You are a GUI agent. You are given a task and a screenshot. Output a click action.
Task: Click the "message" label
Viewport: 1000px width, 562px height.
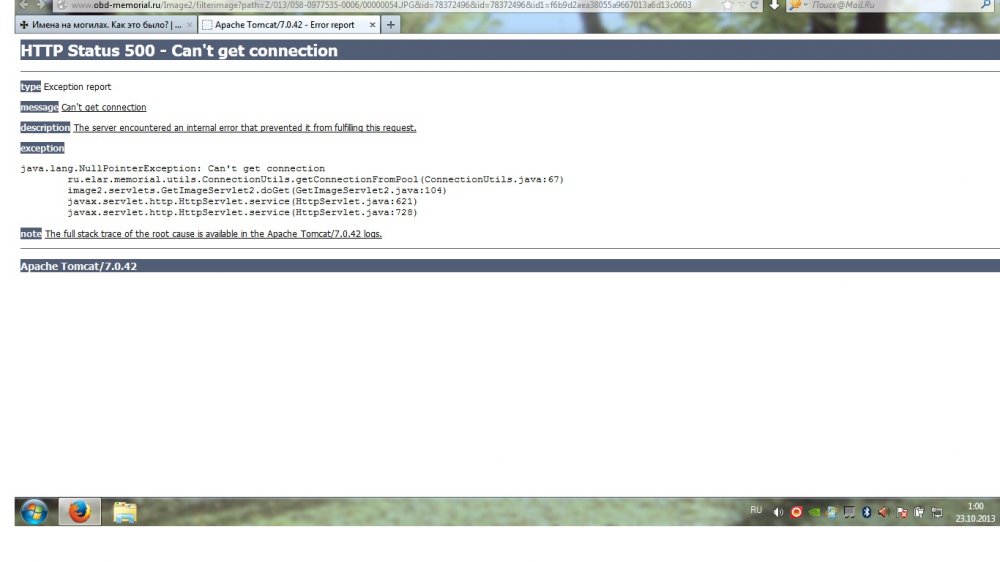pyautogui.click(x=40, y=107)
